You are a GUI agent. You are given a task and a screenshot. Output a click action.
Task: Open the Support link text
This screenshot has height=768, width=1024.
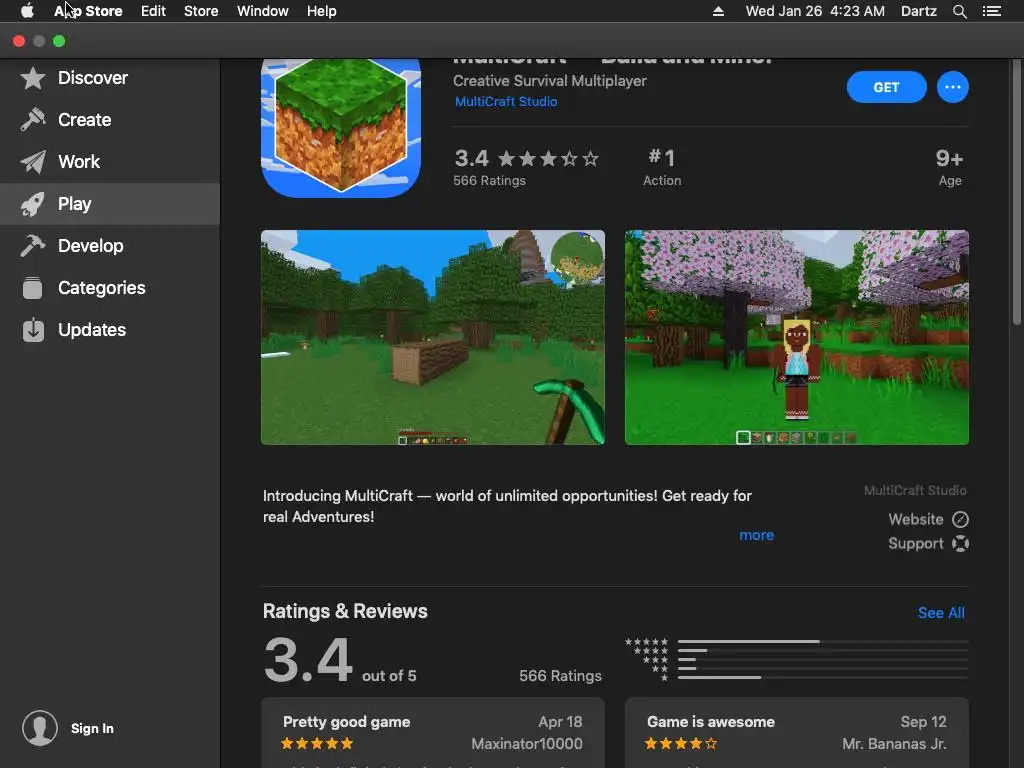tap(916, 543)
